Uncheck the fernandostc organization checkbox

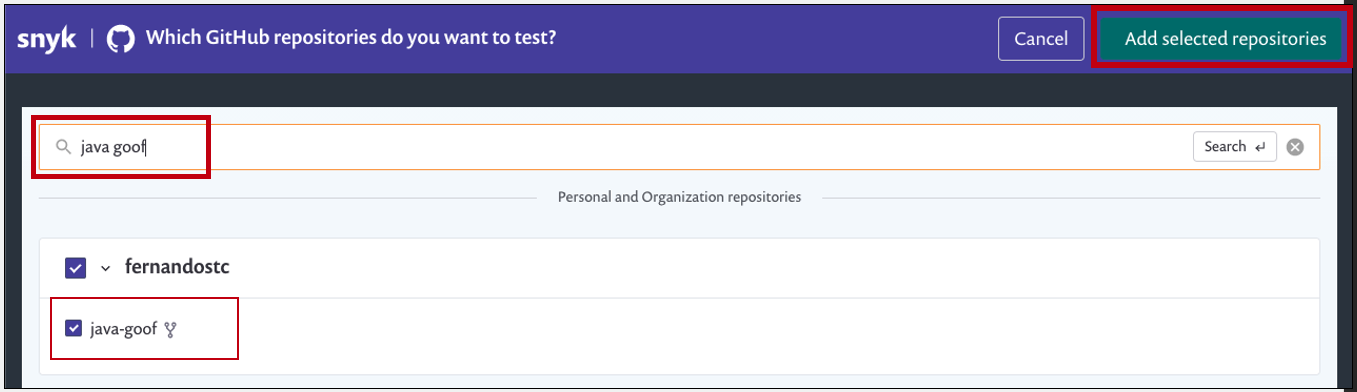(x=76, y=268)
